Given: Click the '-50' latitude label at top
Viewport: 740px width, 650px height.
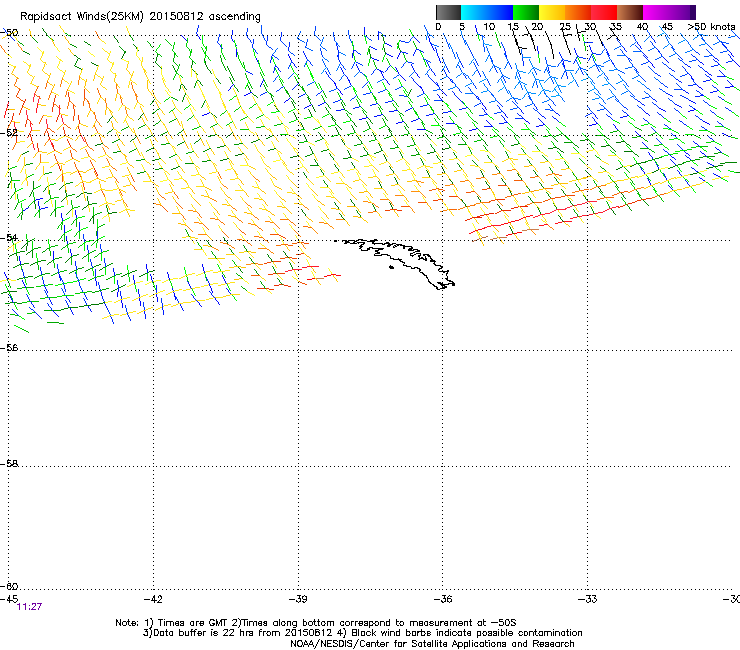Looking at the screenshot, I should (9, 33).
